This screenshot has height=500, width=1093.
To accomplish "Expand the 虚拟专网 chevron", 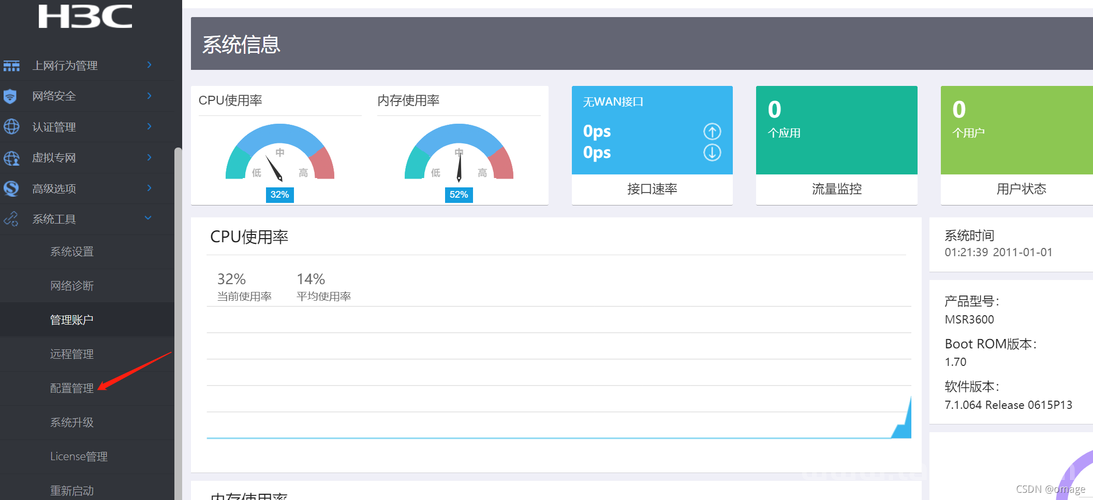I will [x=149, y=157].
